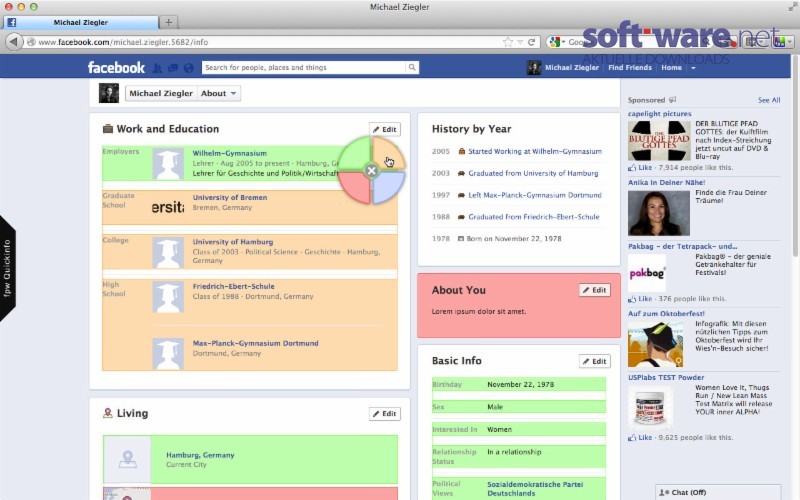Edit the Living section
Screen dimensions: 800x500
[385, 414]
